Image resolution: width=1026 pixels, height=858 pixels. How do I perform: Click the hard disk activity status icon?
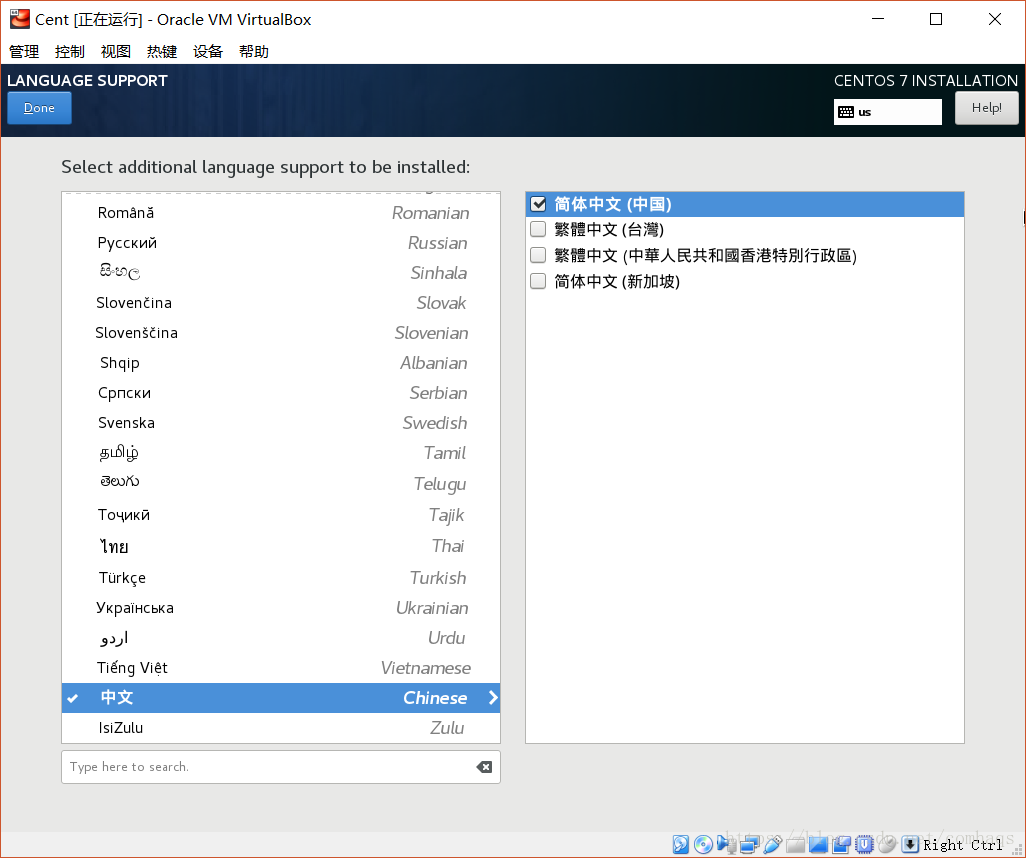click(x=681, y=844)
